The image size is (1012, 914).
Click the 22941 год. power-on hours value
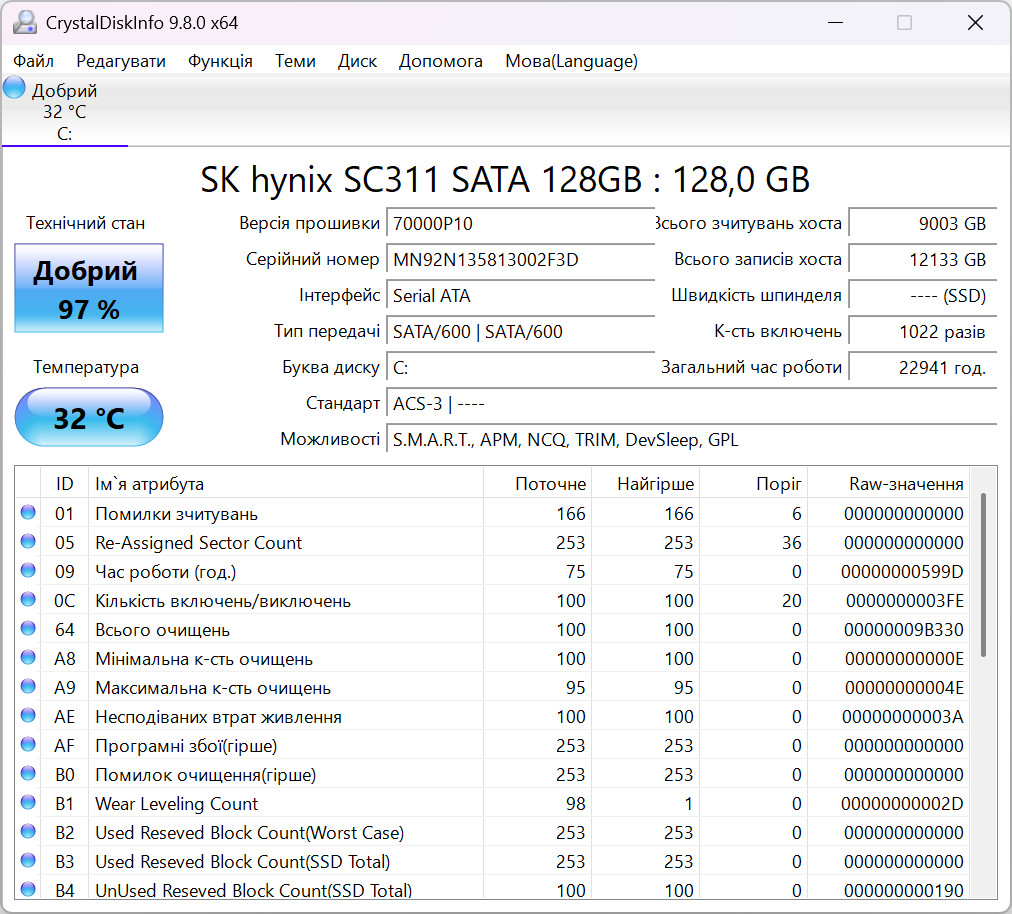click(923, 368)
